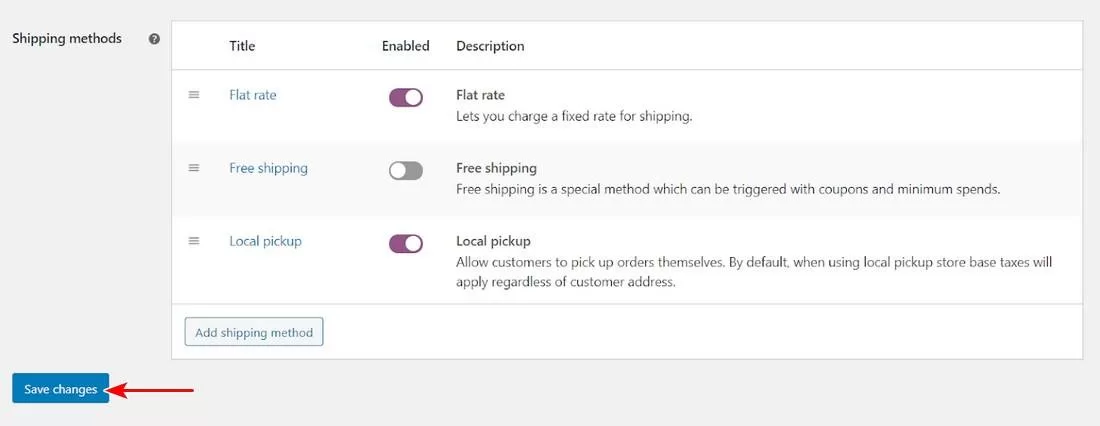The width and height of the screenshot is (1100, 426).
Task: Open the Local pickup title link
Action: [265, 241]
